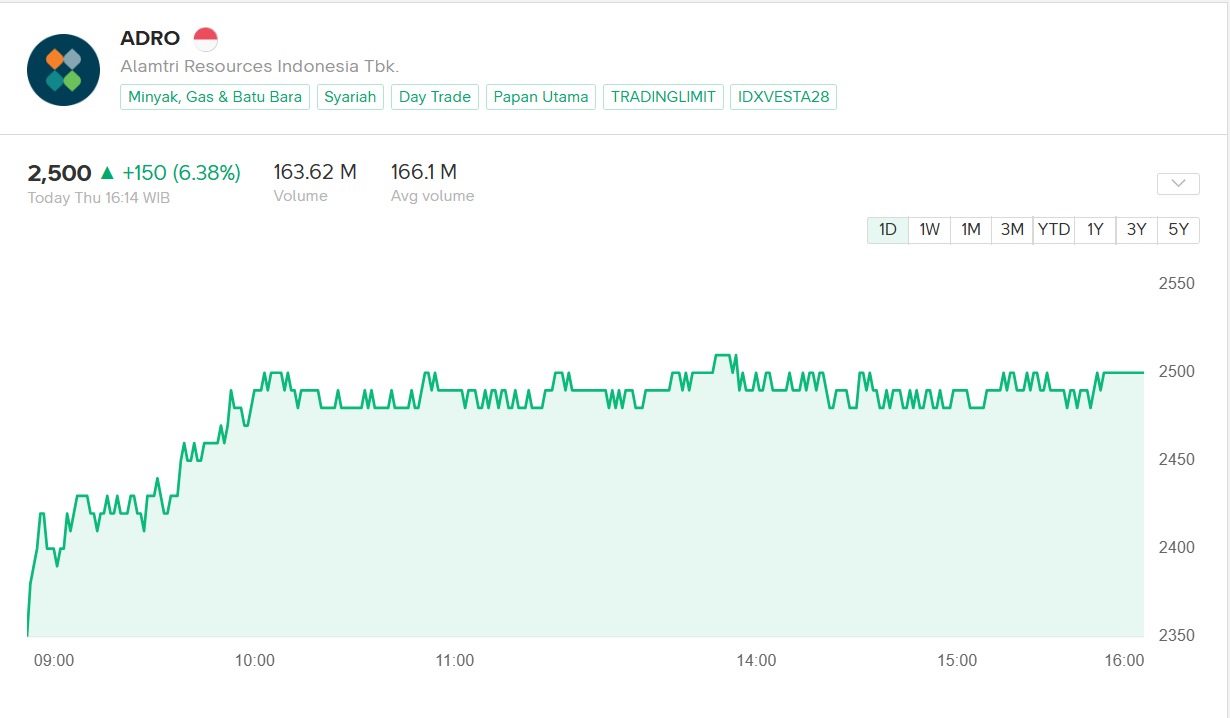Screen dimensions: 1230x718
Task: Click the IDXVESTA28 index tag
Action: pos(783,97)
